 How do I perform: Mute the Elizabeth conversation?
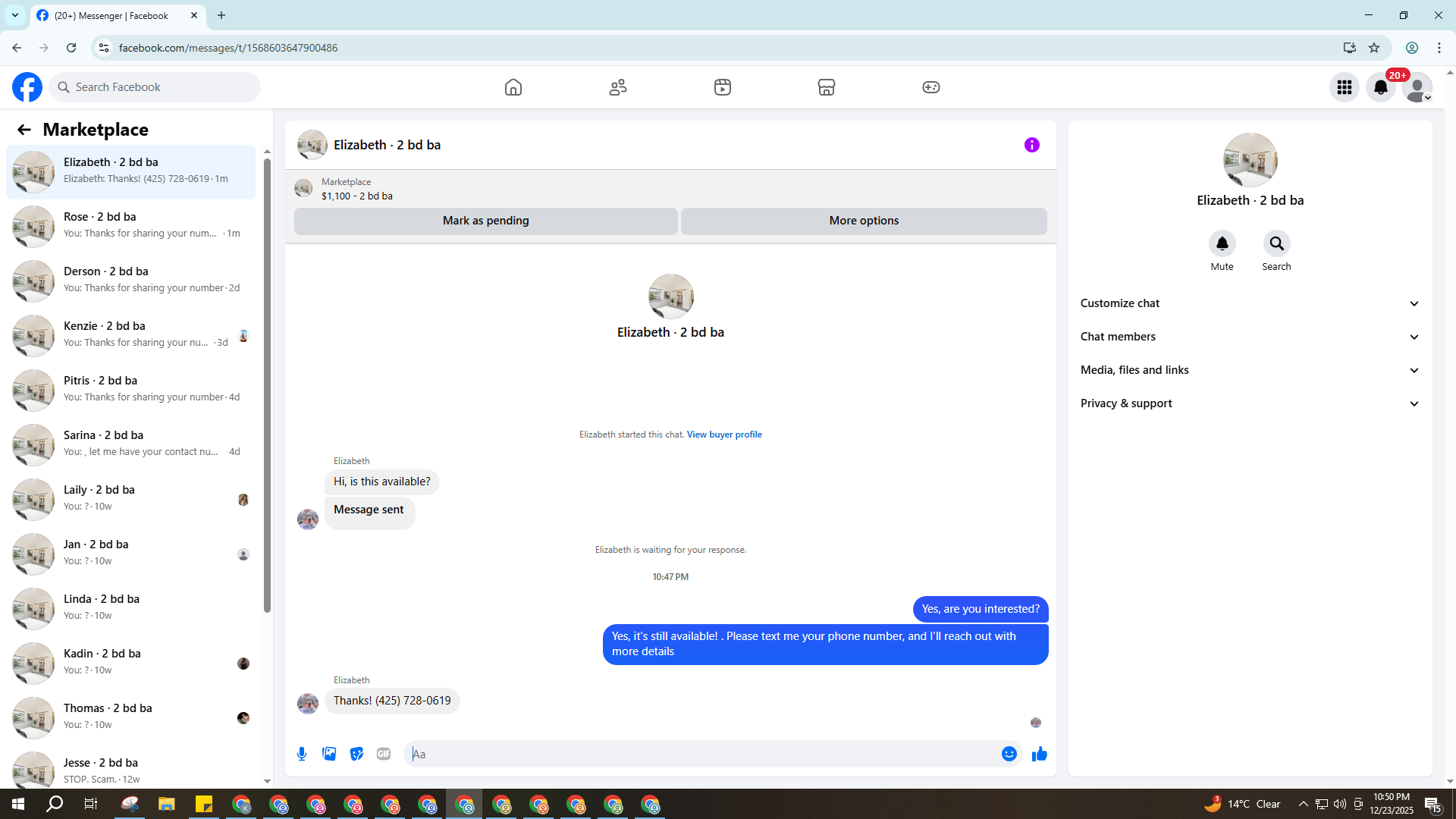click(1222, 244)
